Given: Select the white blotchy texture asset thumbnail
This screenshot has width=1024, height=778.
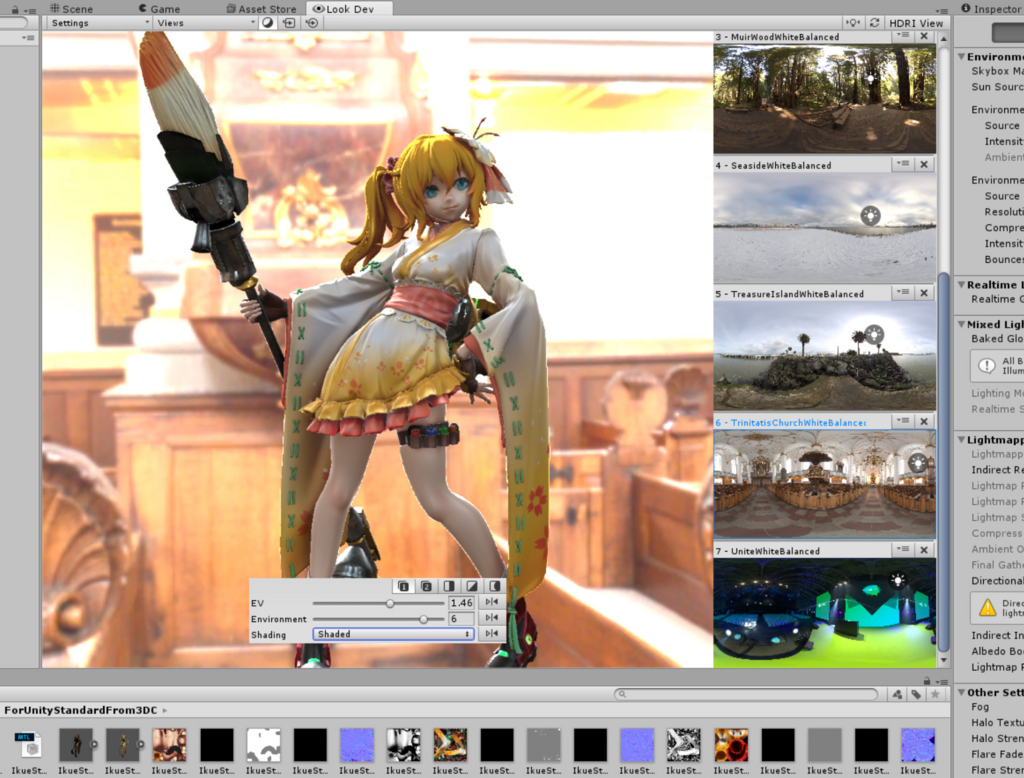Looking at the screenshot, I should (x=263, y=745).
